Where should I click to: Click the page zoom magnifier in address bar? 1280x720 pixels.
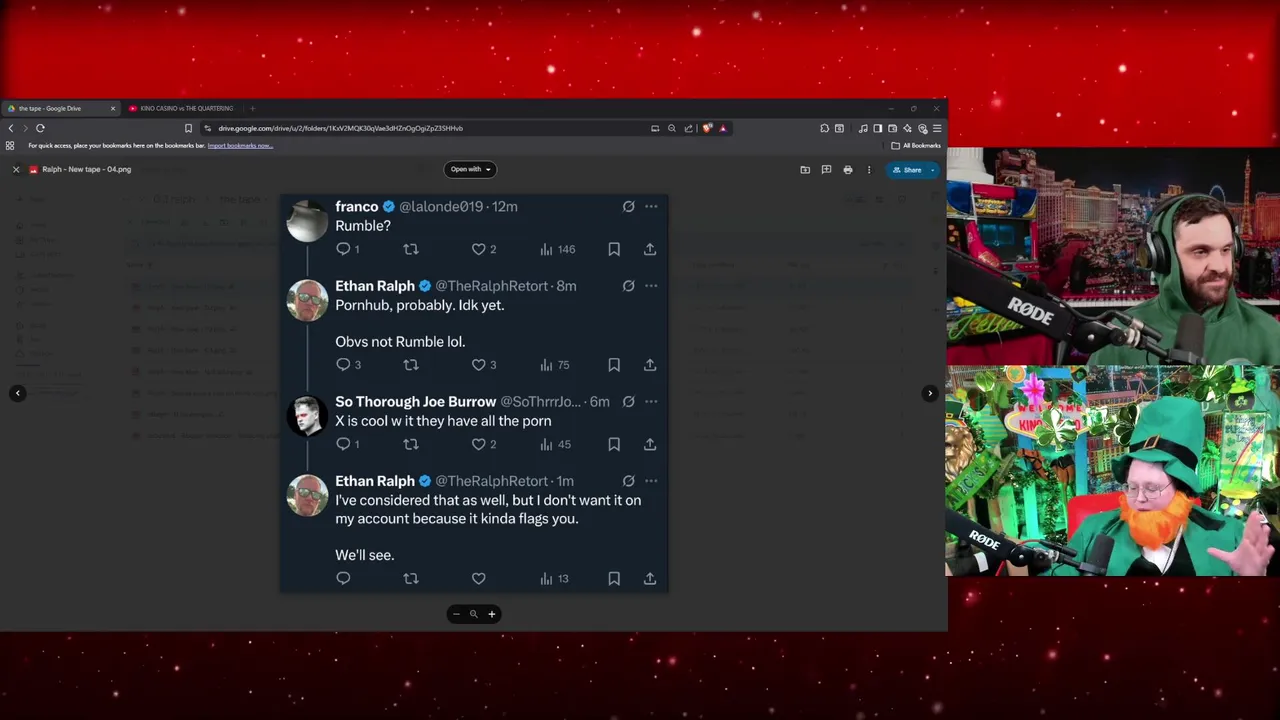pos(672,128)
